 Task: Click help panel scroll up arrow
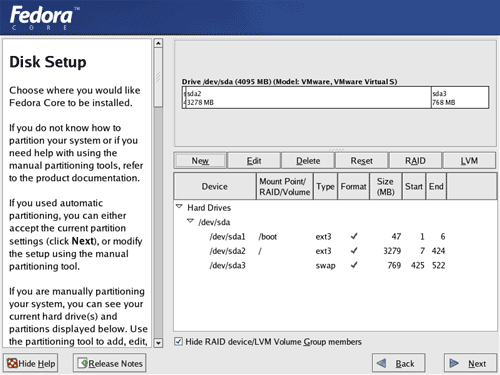[158, 43]
